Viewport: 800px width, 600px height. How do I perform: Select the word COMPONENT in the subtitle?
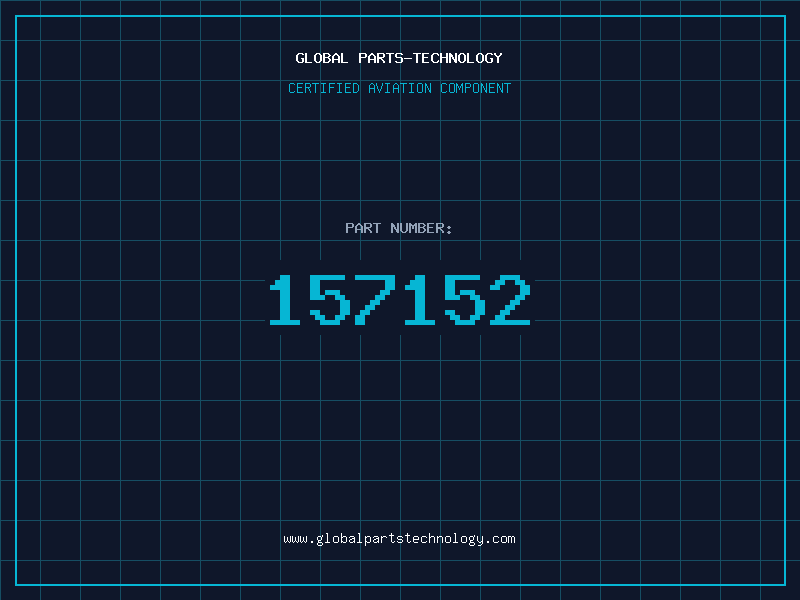coord(476,88)
